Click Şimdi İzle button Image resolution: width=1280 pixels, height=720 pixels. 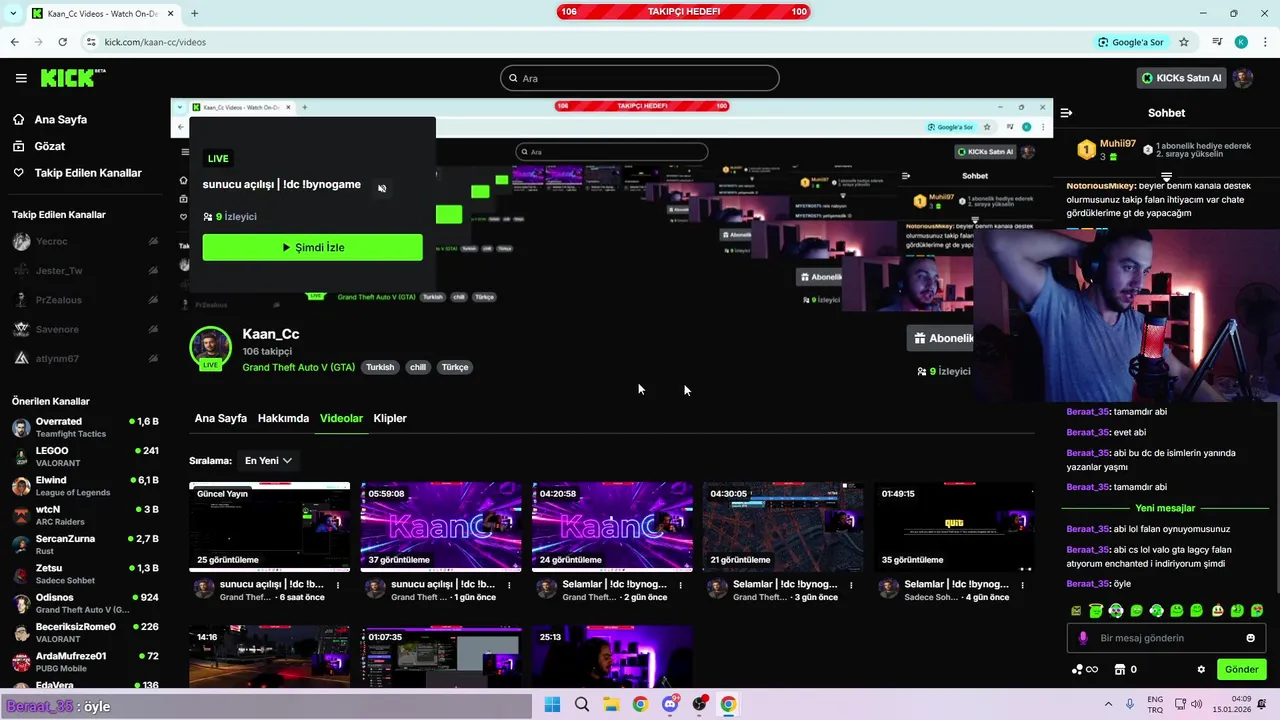tap(312, 247)
